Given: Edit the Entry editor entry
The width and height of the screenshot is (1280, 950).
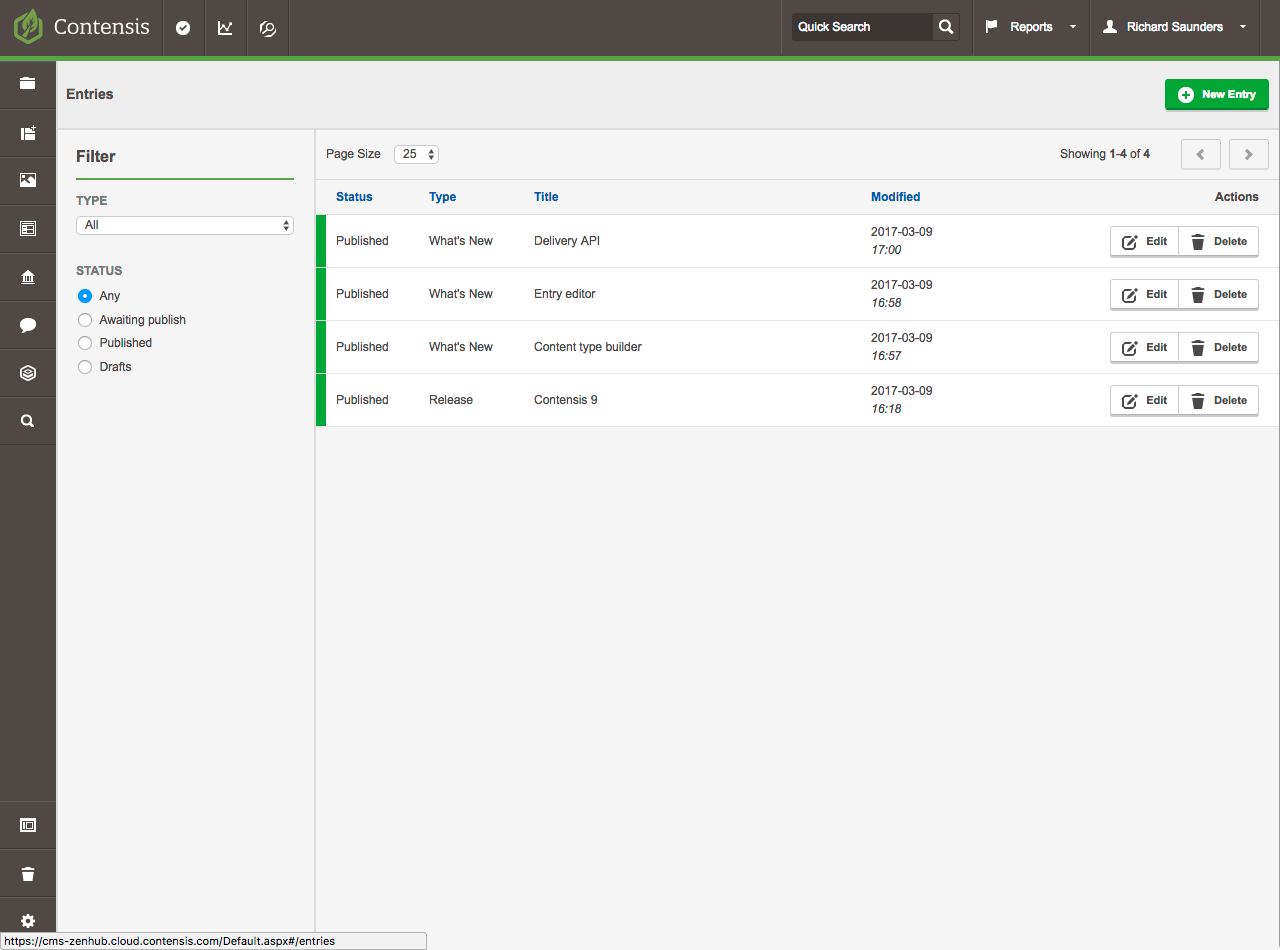Looking at the screenshot, I should tap(1145, 294).
